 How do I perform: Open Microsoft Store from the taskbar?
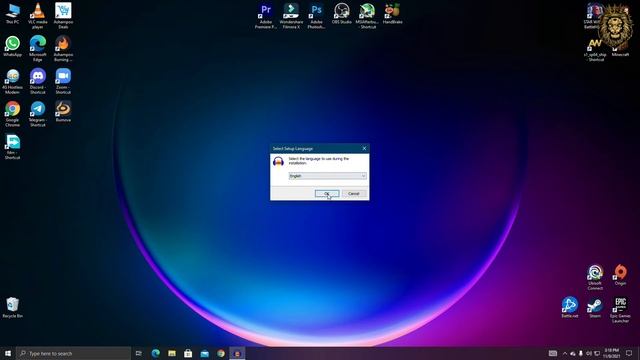[x=188, y=353]
